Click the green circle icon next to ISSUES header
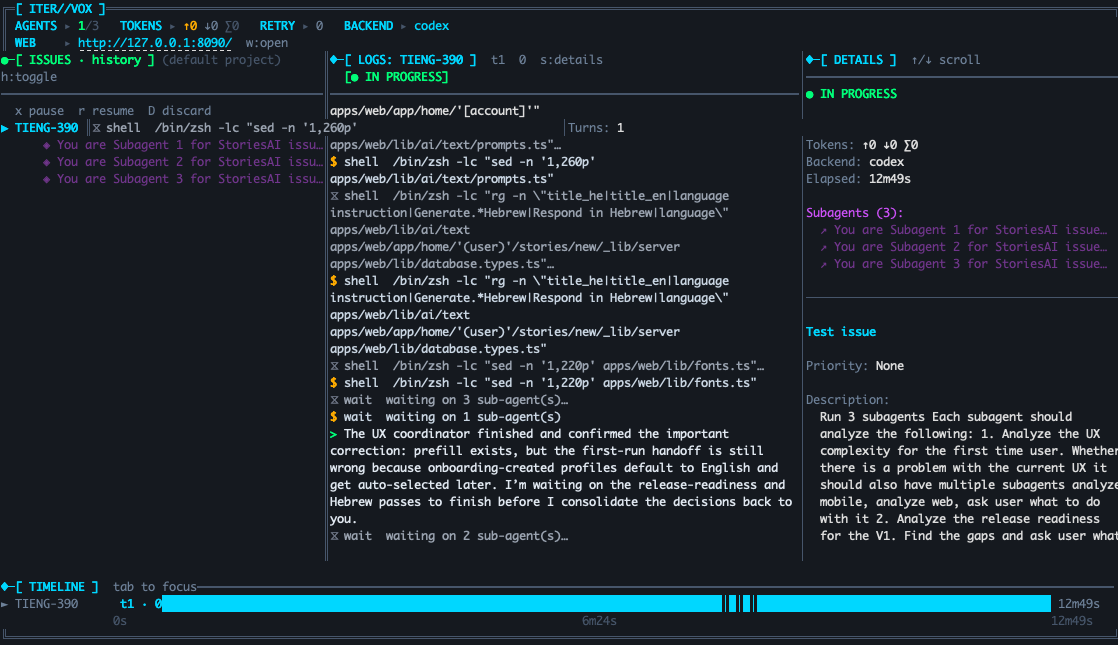Image resolution: width=1118 pixels, height=645 pixels. (x=3, y=59)
